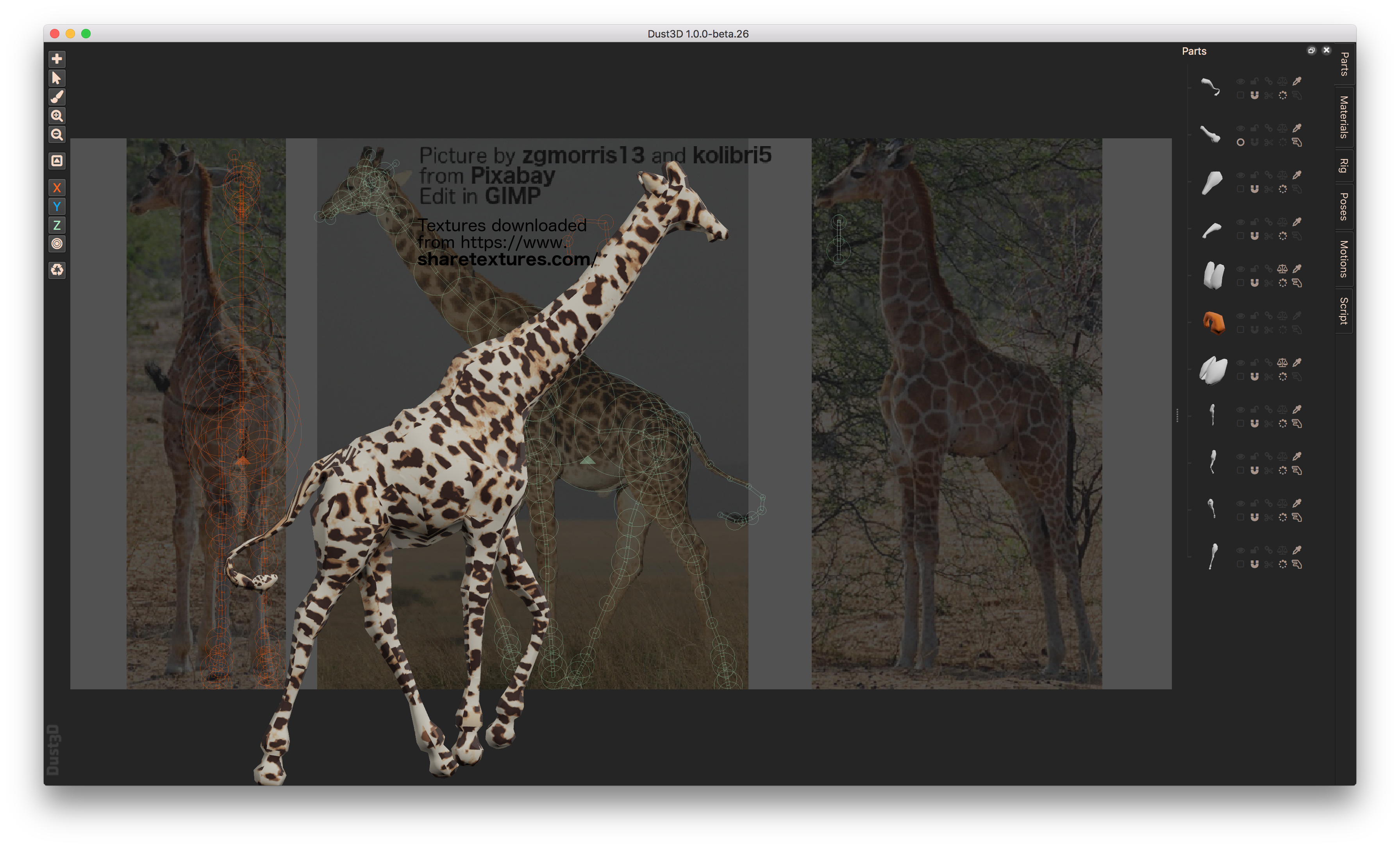
Task: Click the Zoom Out magnifier tool
Action: click(x=57, y=135)
